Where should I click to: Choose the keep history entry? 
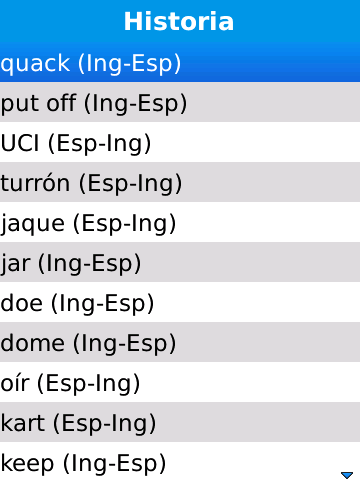coord(180,461)
